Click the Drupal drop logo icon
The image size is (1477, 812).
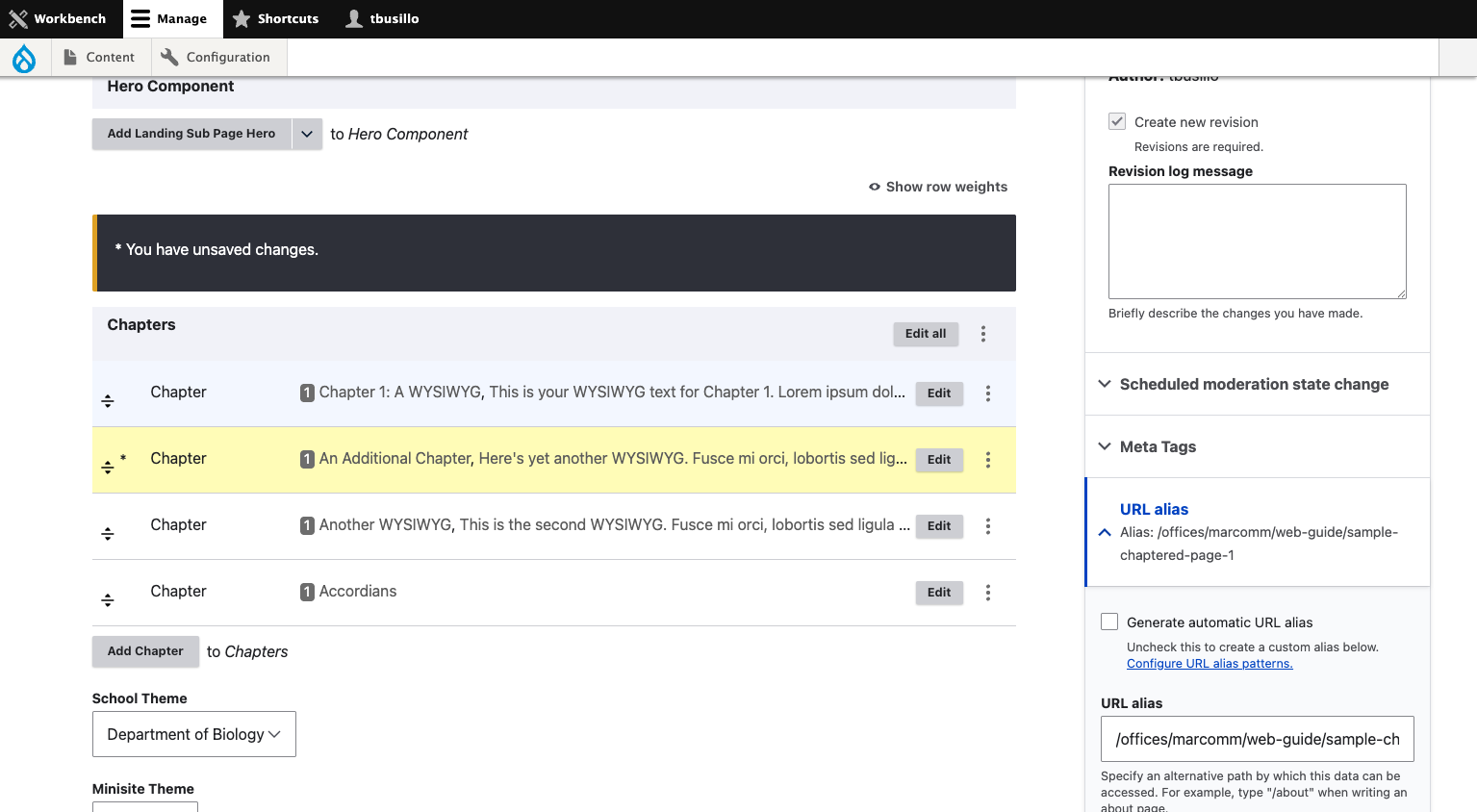click(24, 59)
